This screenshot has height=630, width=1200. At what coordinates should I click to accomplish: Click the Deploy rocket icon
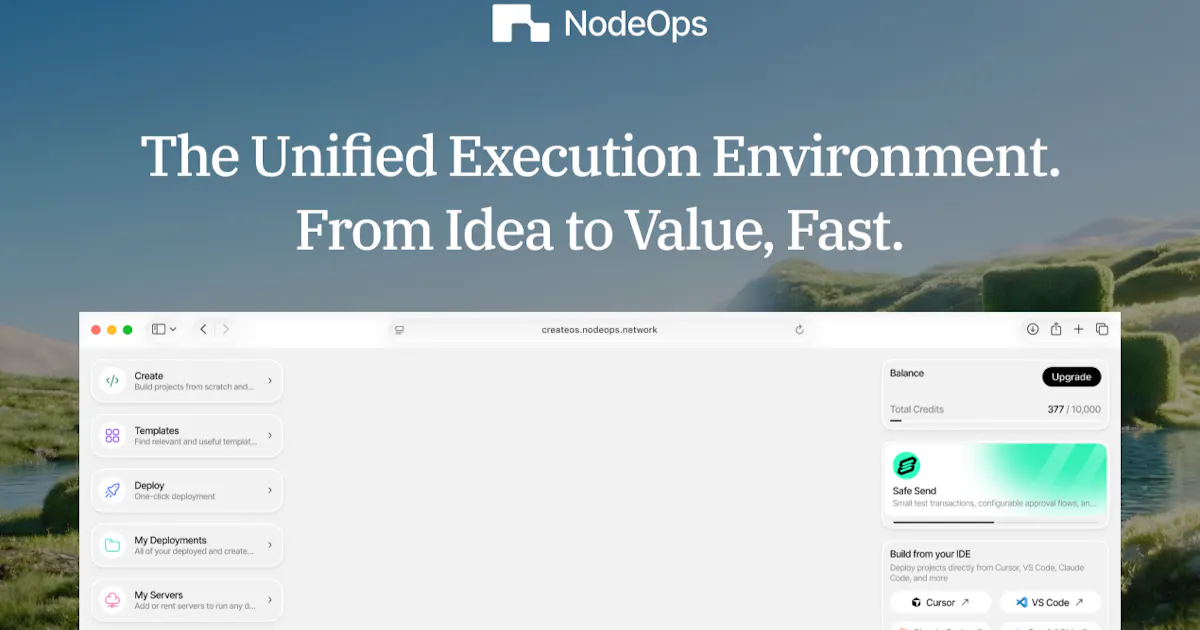(x=112, y=490)
